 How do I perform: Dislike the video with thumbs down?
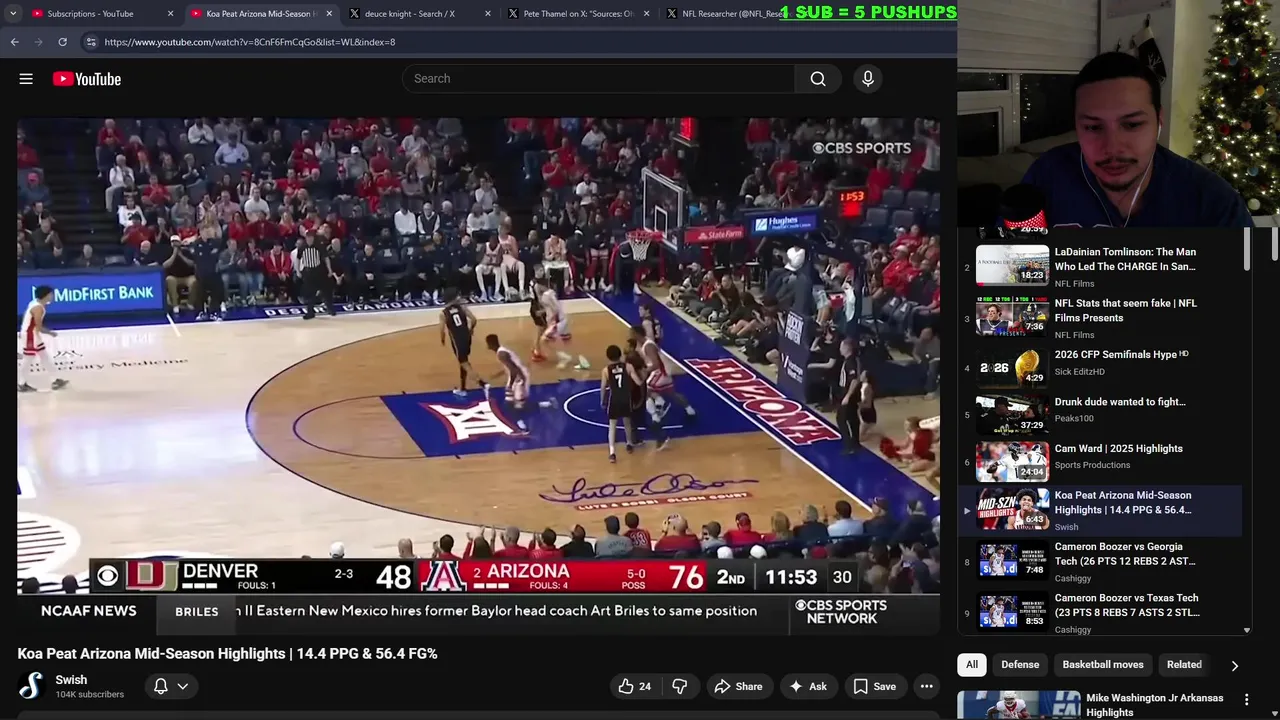pyautogui.click(x=680, y=686)
